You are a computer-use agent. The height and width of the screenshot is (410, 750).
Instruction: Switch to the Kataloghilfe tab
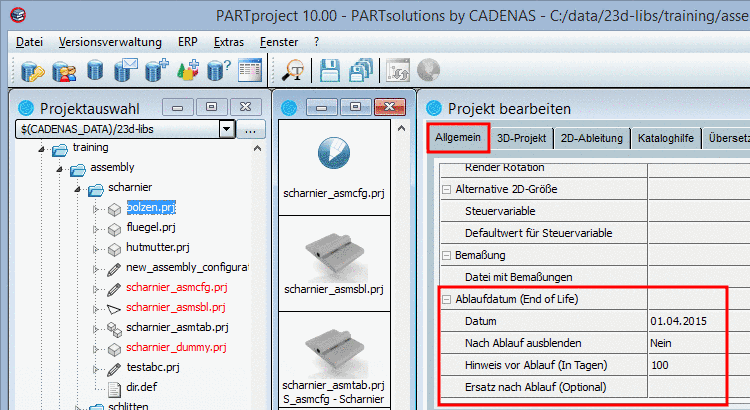665,139
